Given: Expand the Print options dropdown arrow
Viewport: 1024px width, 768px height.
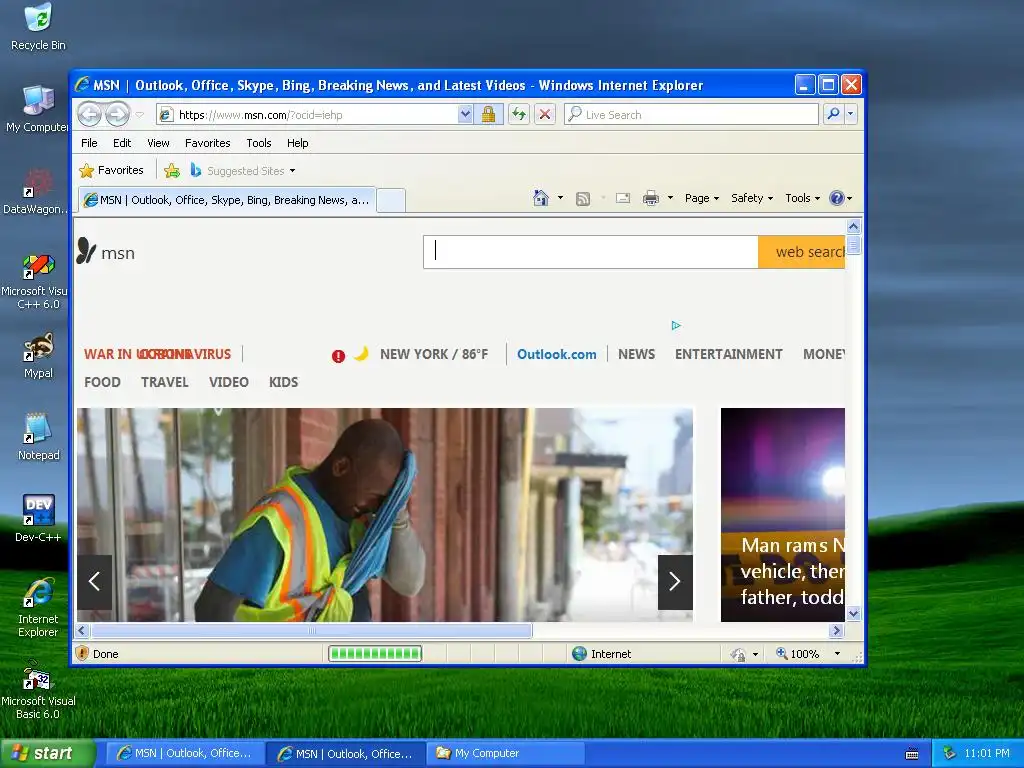Looking at the screenshot, I should (670, 198).
